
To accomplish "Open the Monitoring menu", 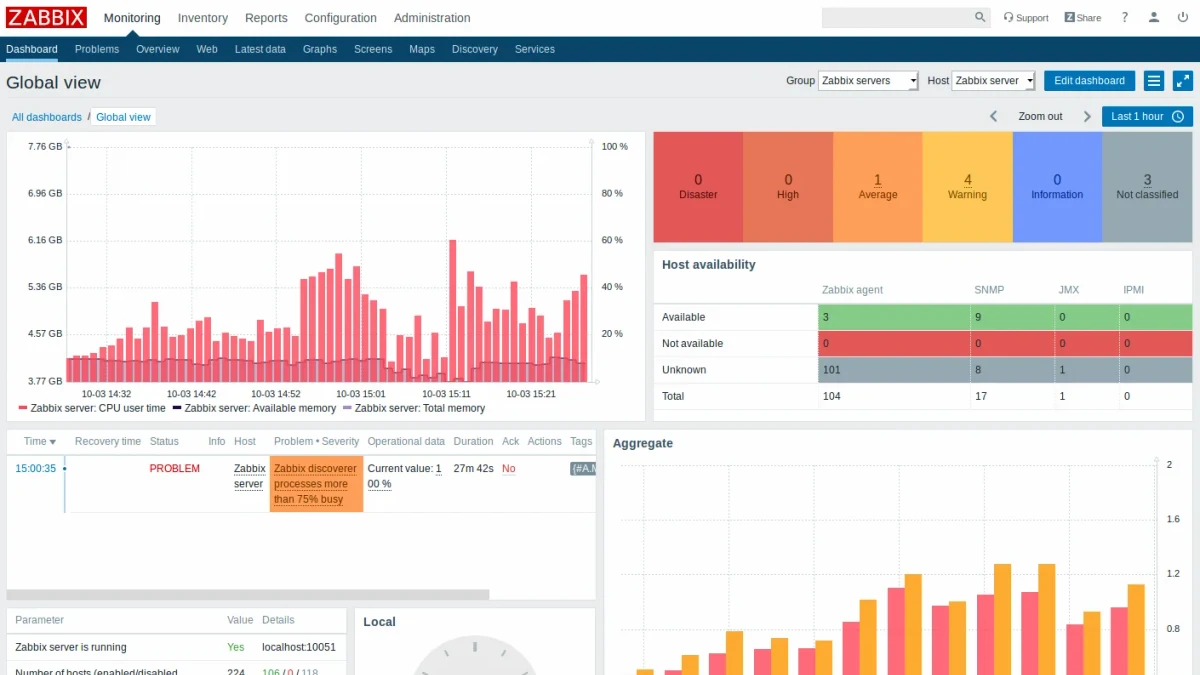I will click(x=132, y=18).
